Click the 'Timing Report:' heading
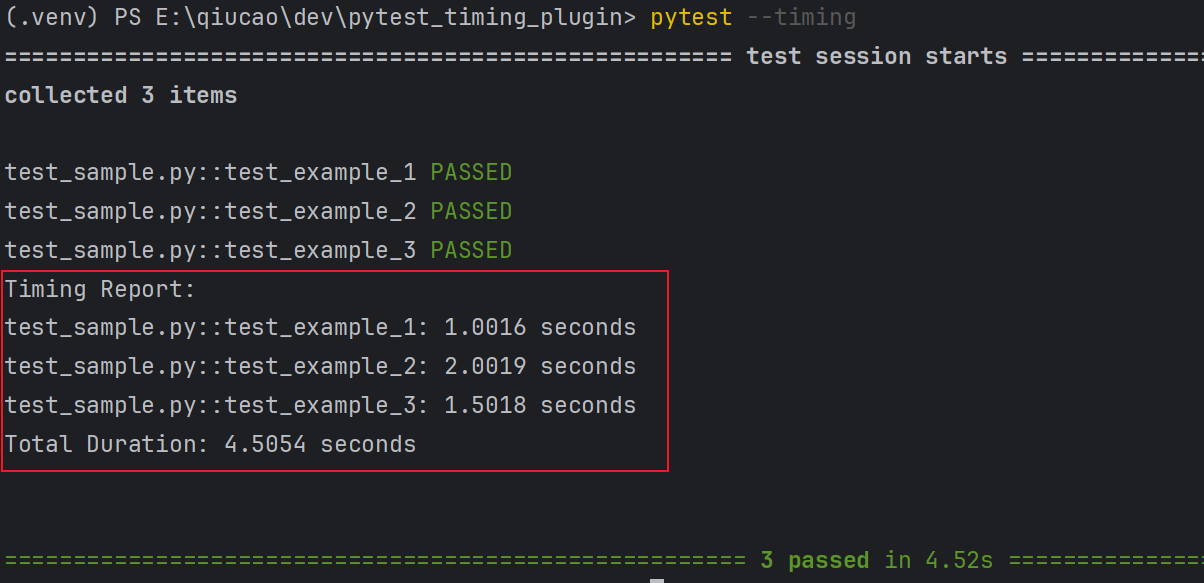The width and height of the screenshot is (1204, 583). (x=100, y=289)
